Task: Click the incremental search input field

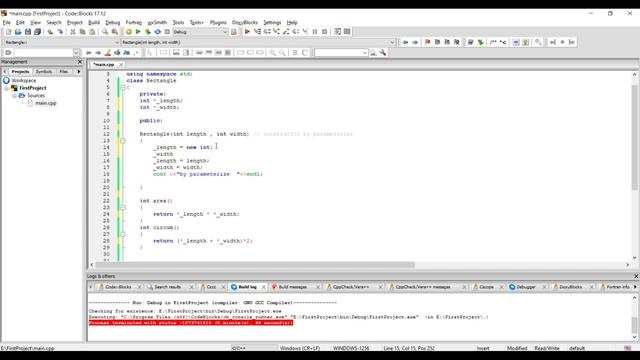Action: pyautogui.click(x=43, y=53)
